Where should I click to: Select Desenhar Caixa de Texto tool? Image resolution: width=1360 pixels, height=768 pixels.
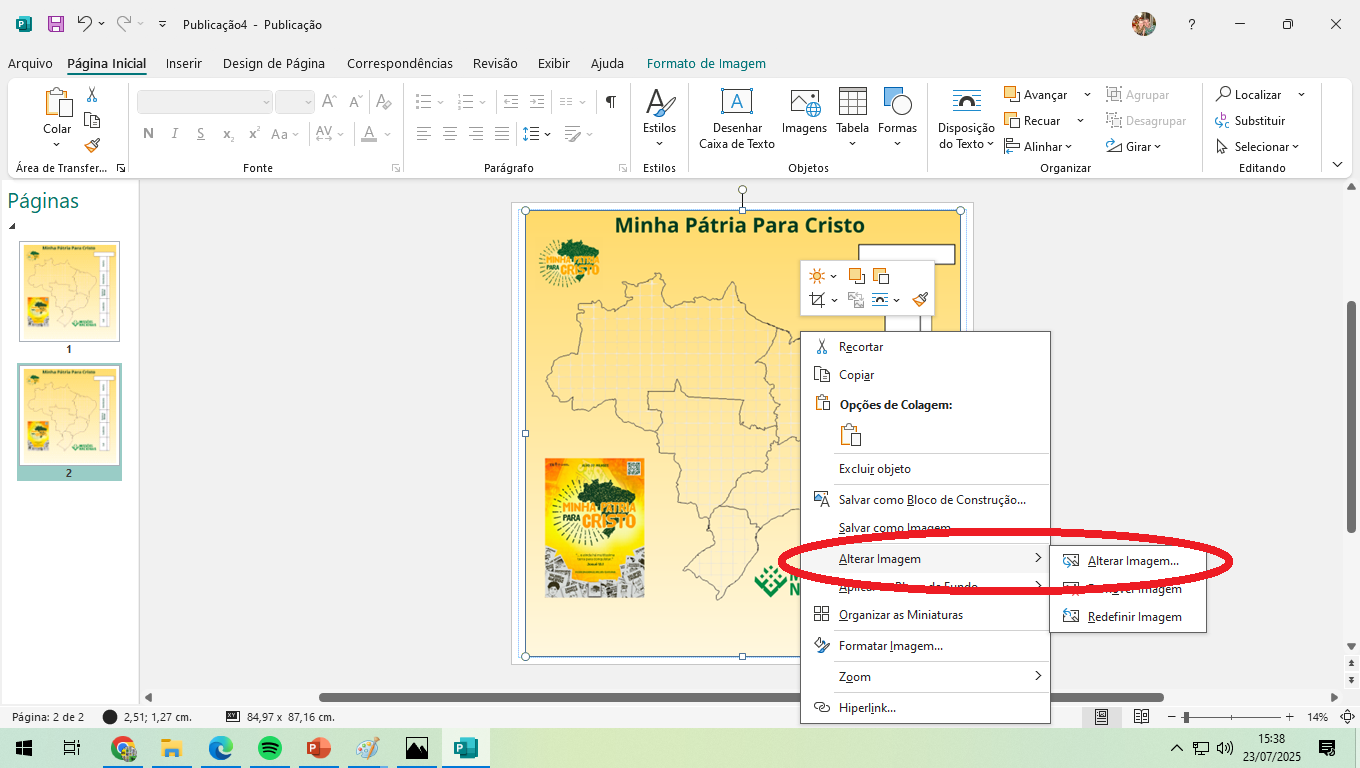(x=737, y=118)
